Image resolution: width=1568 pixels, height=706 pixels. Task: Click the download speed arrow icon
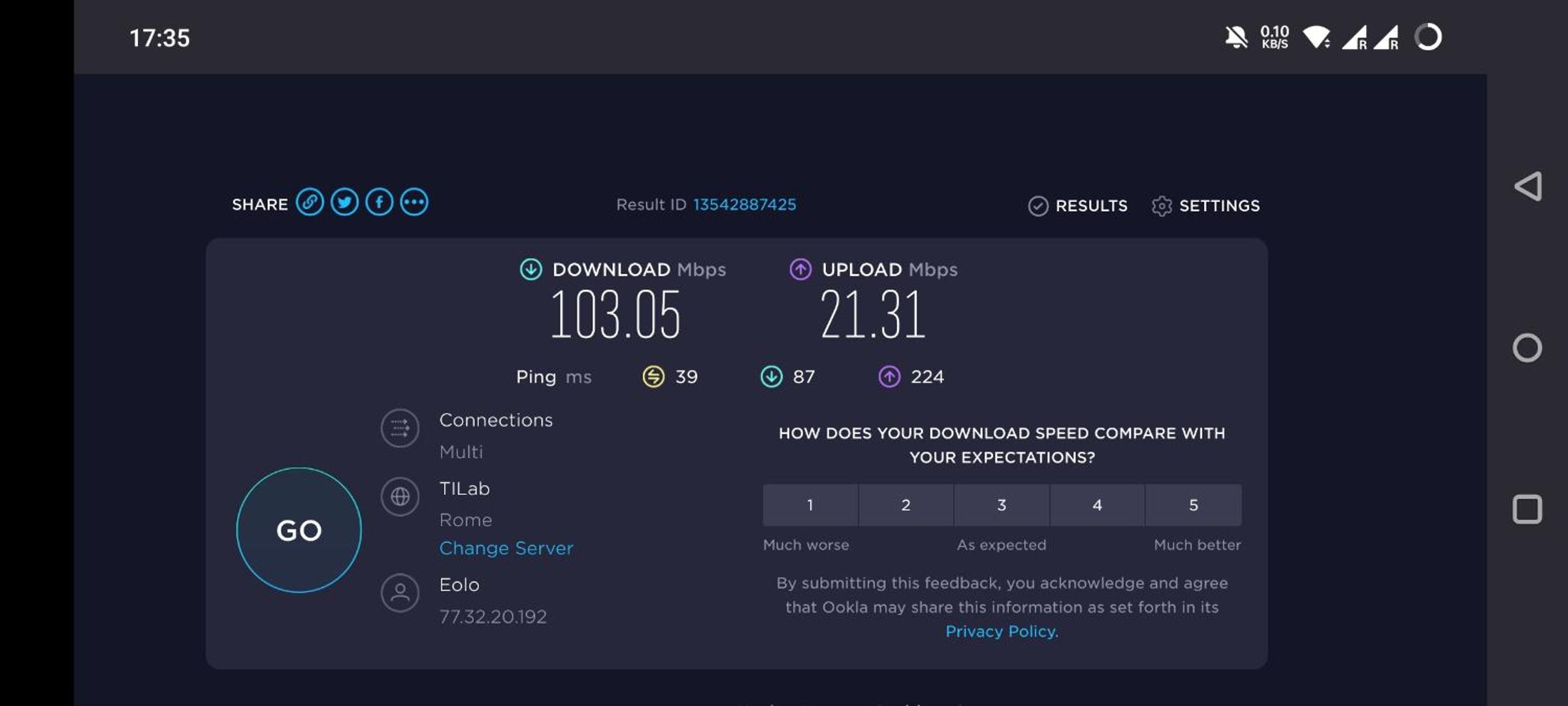531,269
